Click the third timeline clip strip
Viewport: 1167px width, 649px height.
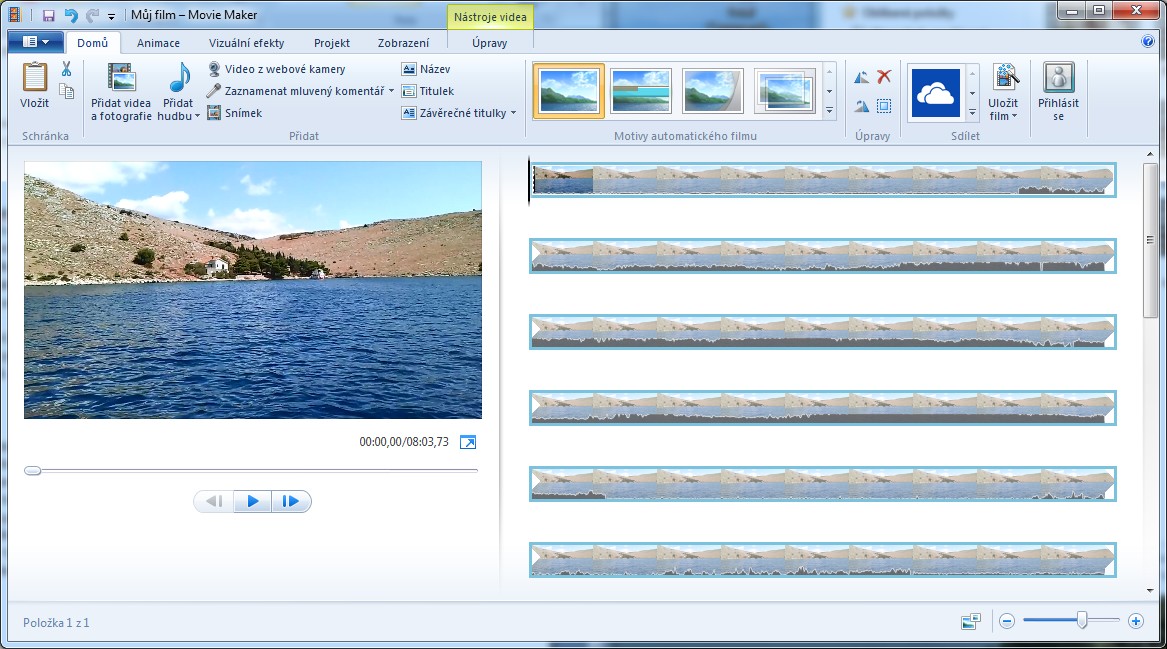click(x=822, y=332)
